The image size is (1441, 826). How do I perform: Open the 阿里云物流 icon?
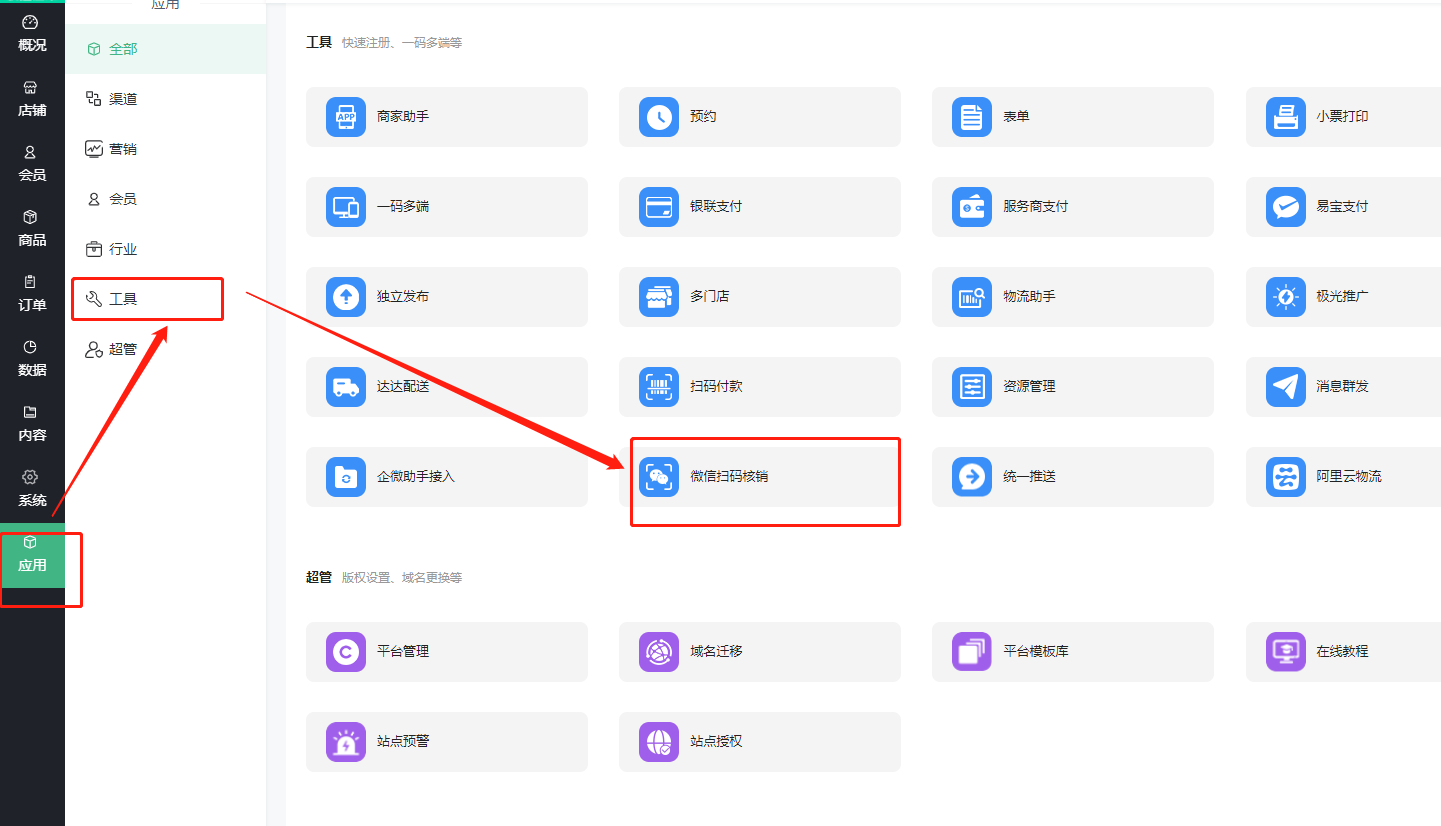click(x=1286, y=477)
